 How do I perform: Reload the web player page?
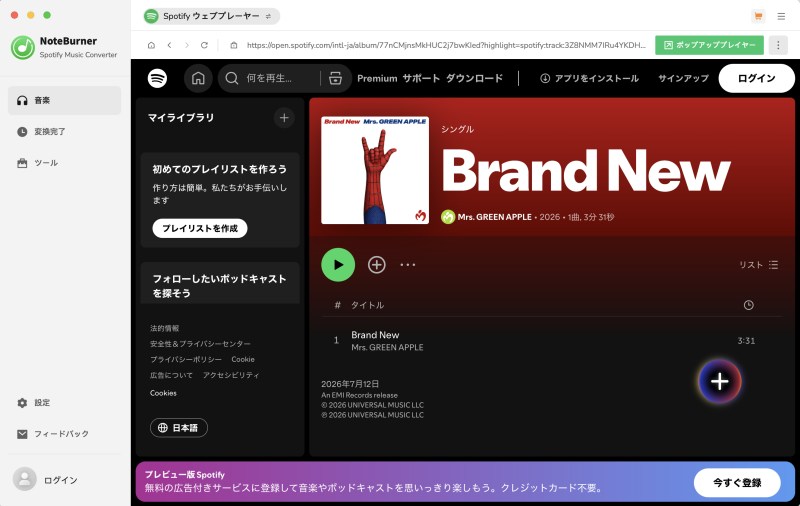tap(204, 45)
